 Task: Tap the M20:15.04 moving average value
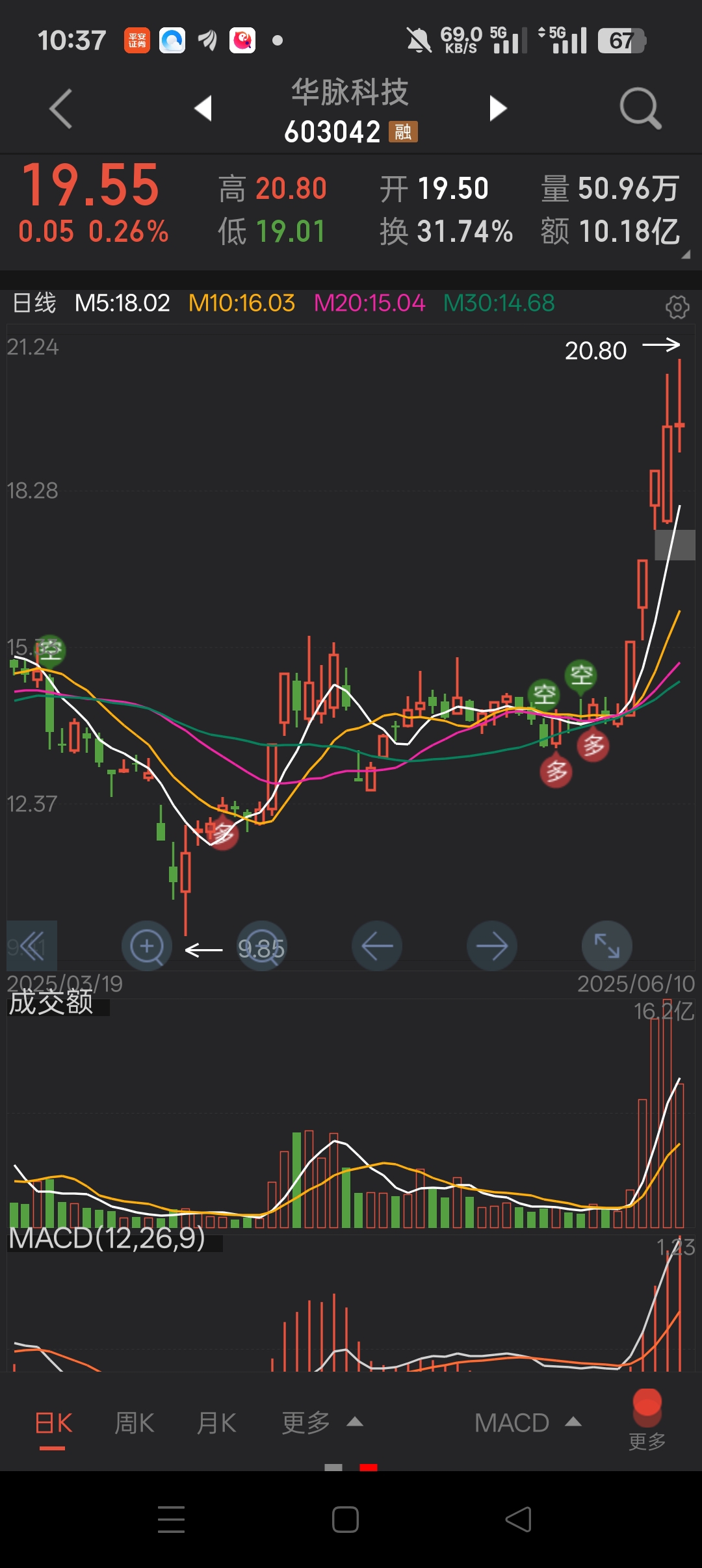point(369,303)
